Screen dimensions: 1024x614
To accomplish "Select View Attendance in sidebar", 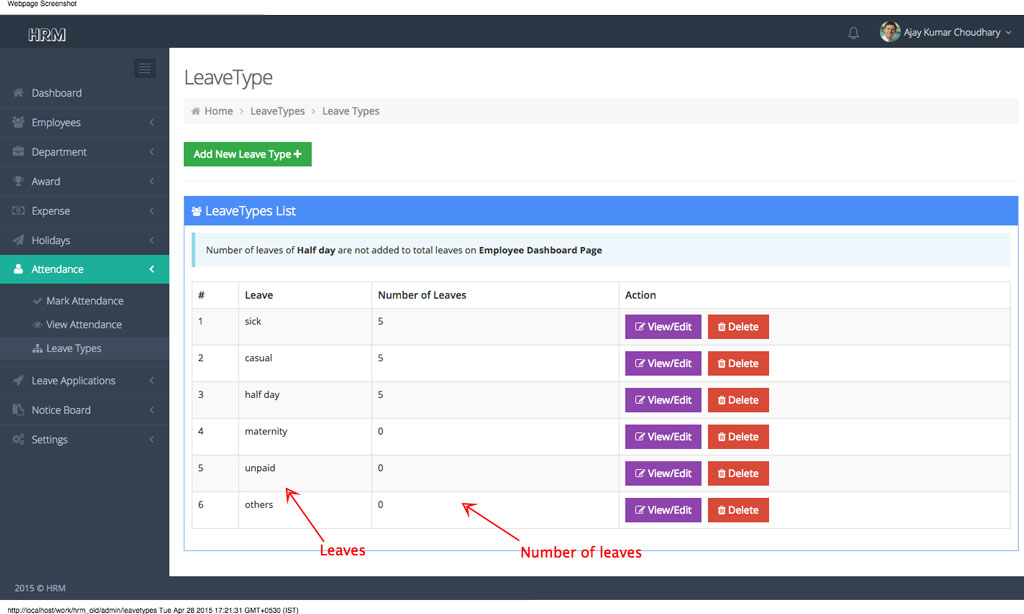I will [x=83, y=325].
